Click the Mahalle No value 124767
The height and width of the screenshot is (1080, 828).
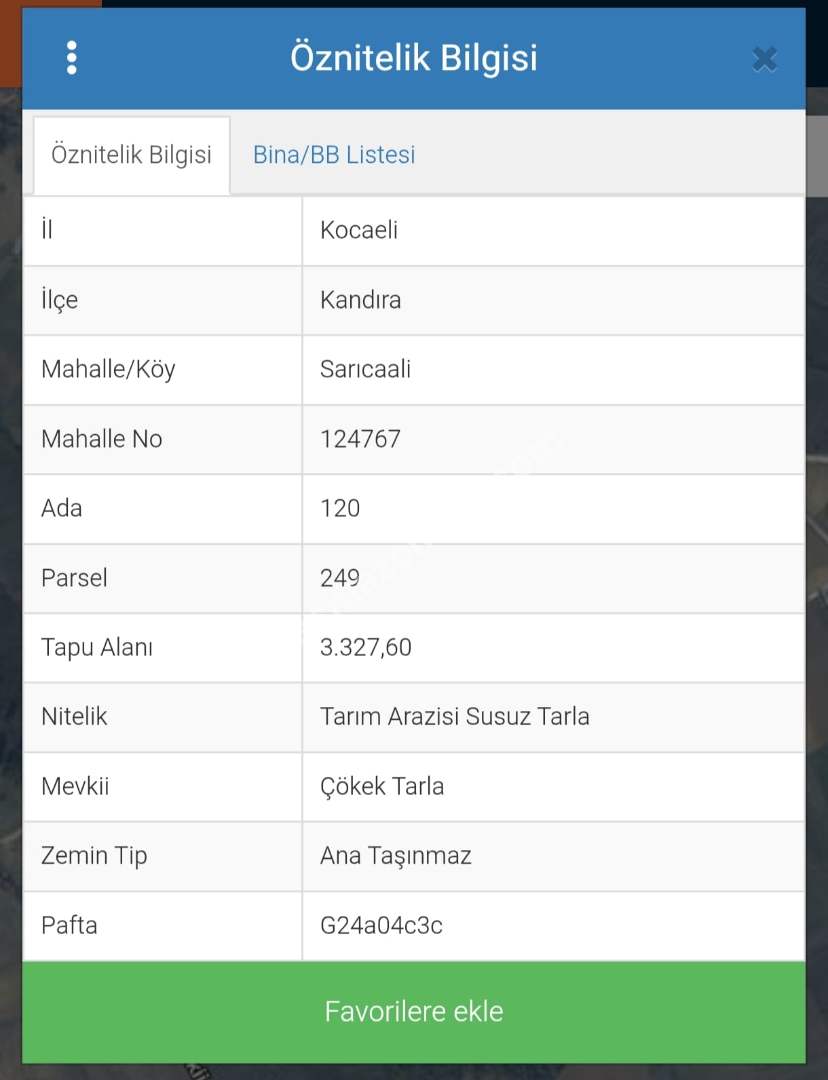pos(360,439)
